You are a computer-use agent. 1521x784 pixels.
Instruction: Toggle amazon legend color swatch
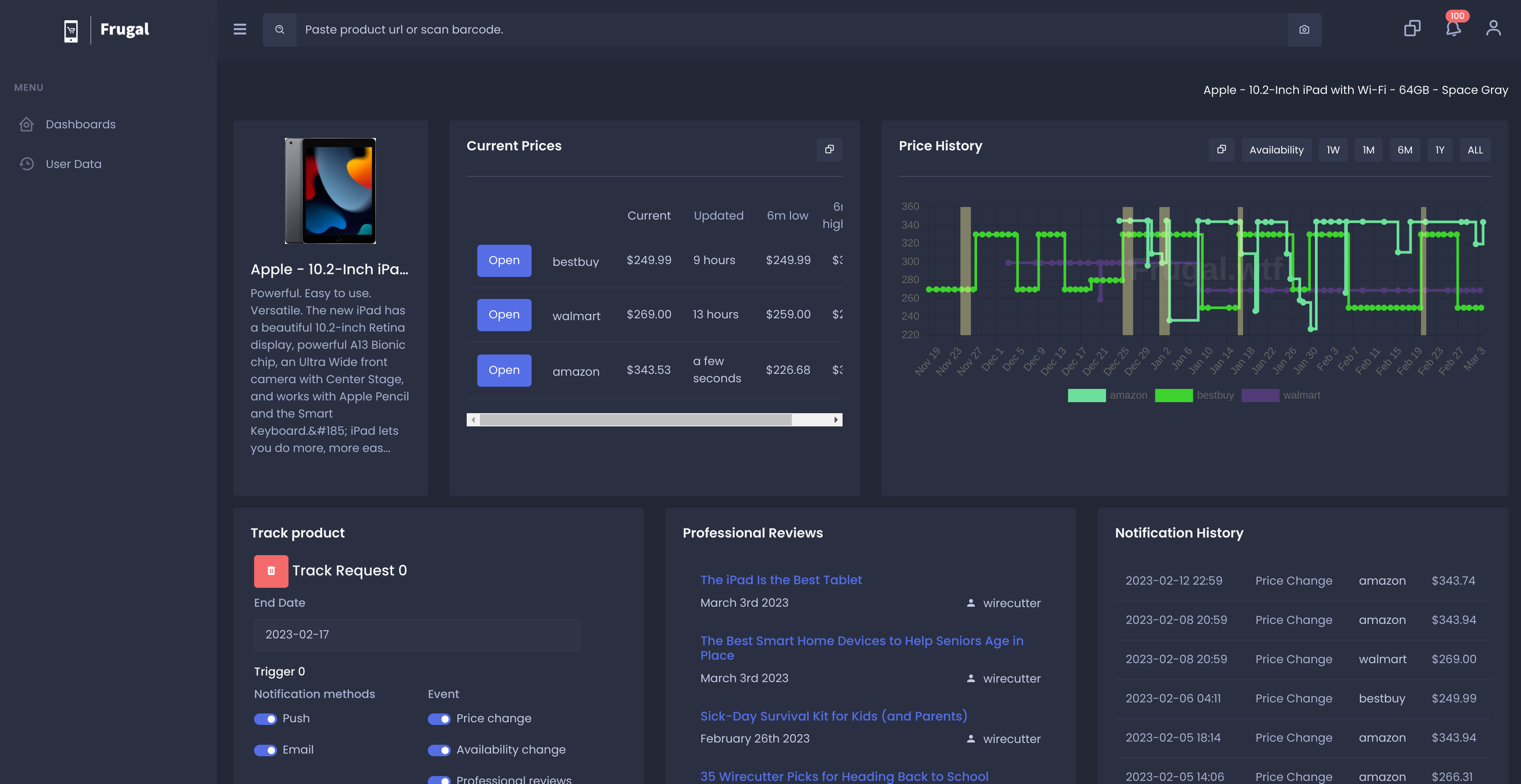click(x=1086, y=396)
